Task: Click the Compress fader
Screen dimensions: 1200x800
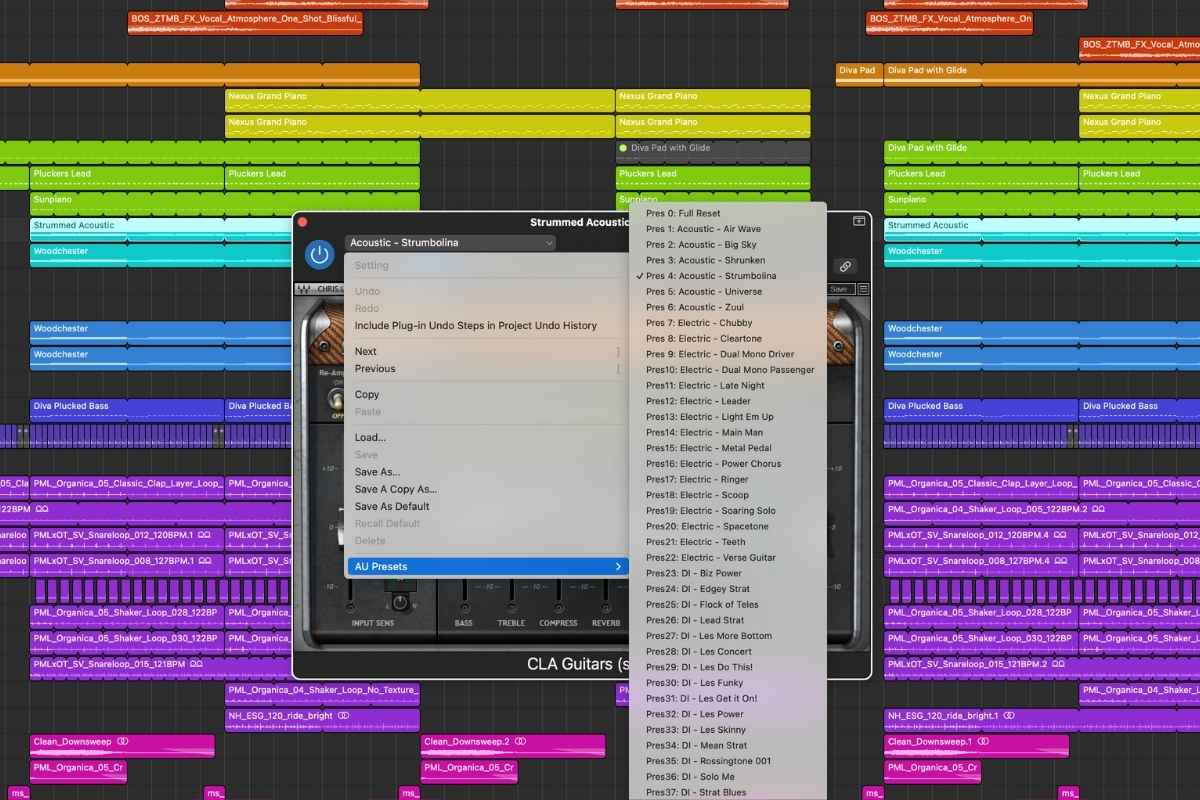Action: 558,595
